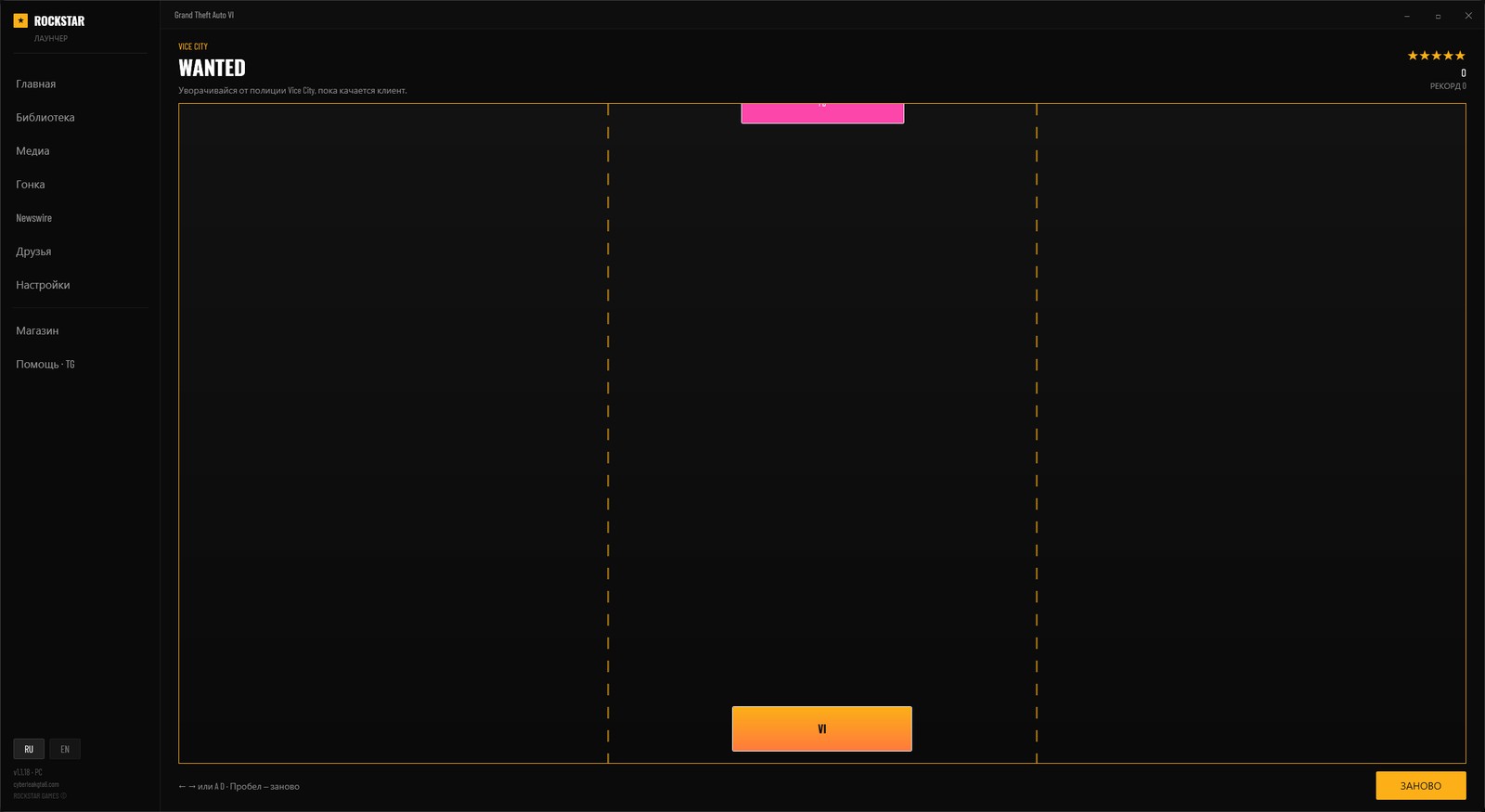Click the ЛАУНЧЕР subtitle under Rockstar
This screenshot has height=812, width=1485.
point(51,39)
